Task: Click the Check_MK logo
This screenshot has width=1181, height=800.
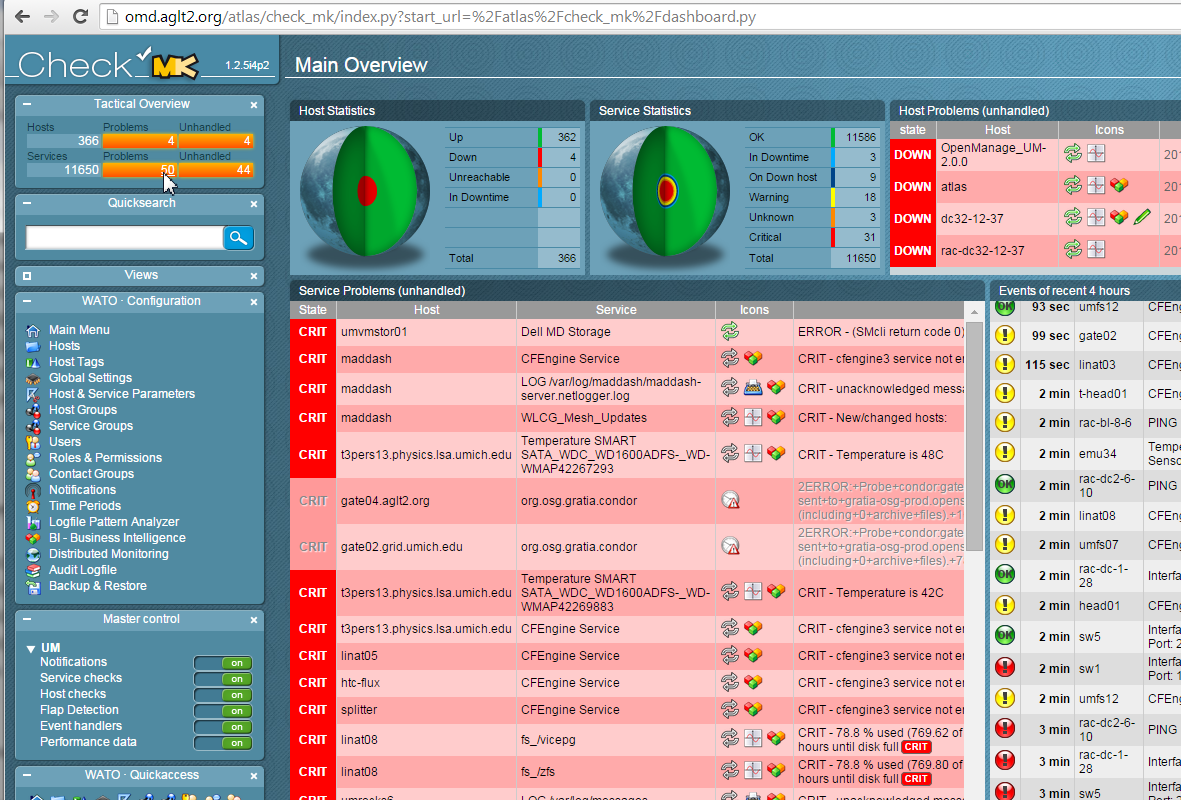Action: click(108, 65)
